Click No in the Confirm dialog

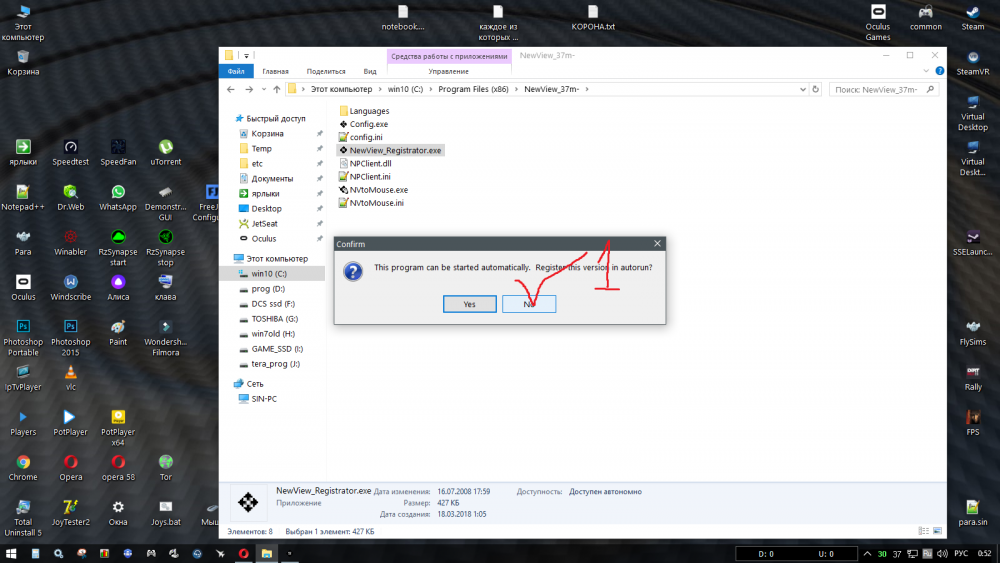529,304
